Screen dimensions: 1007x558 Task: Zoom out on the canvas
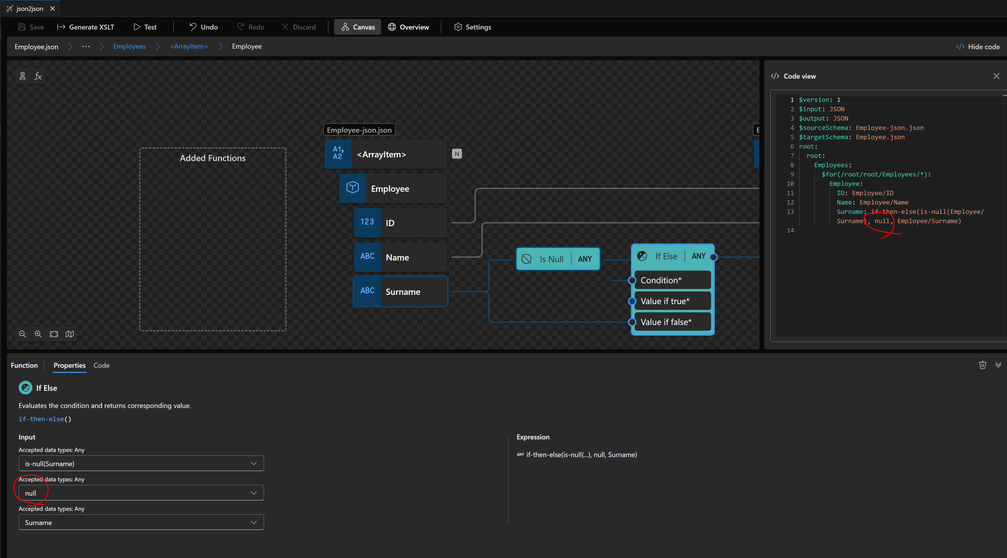(x=22, y=334)
